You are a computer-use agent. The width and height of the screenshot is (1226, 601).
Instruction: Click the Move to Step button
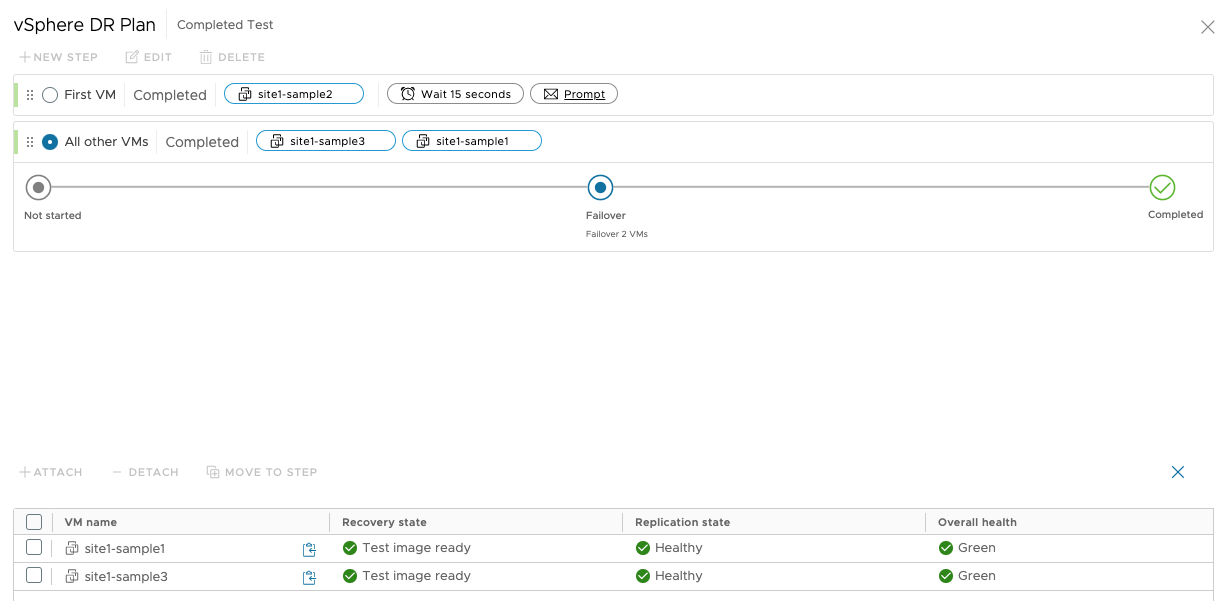[x=262, y=472]
